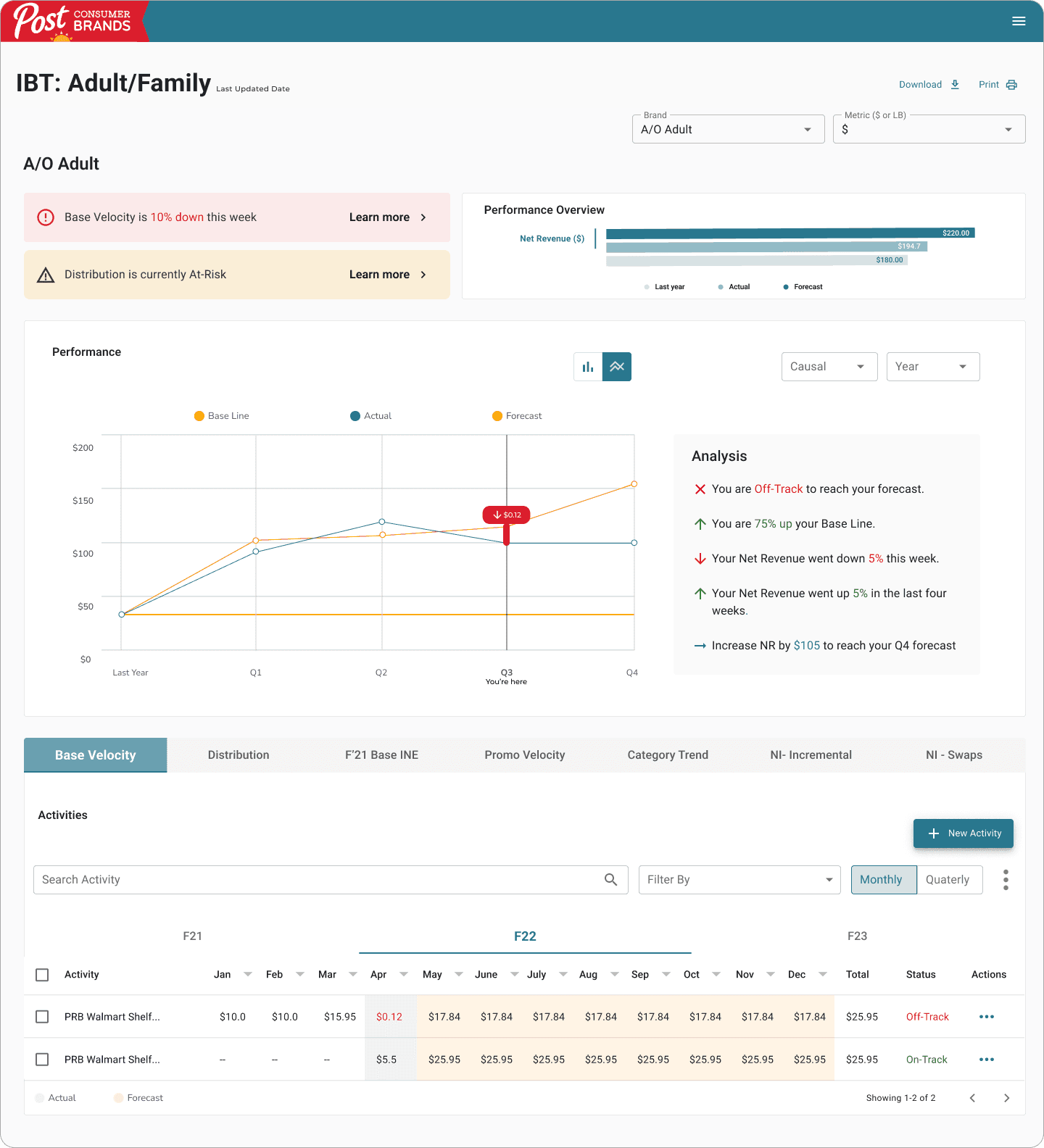Image resolution: width=1044 pixels, height=1148 pixels.
Task: Expand the June column filter
Action: (x=515, y=975)
